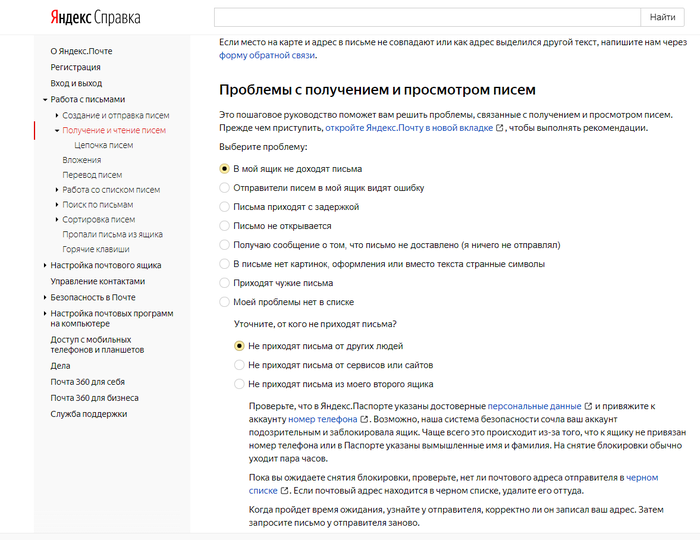
Task: Select 'Письма приходят с задержкой' radio button
Action: pyautogui.click(x=225, y=206)
